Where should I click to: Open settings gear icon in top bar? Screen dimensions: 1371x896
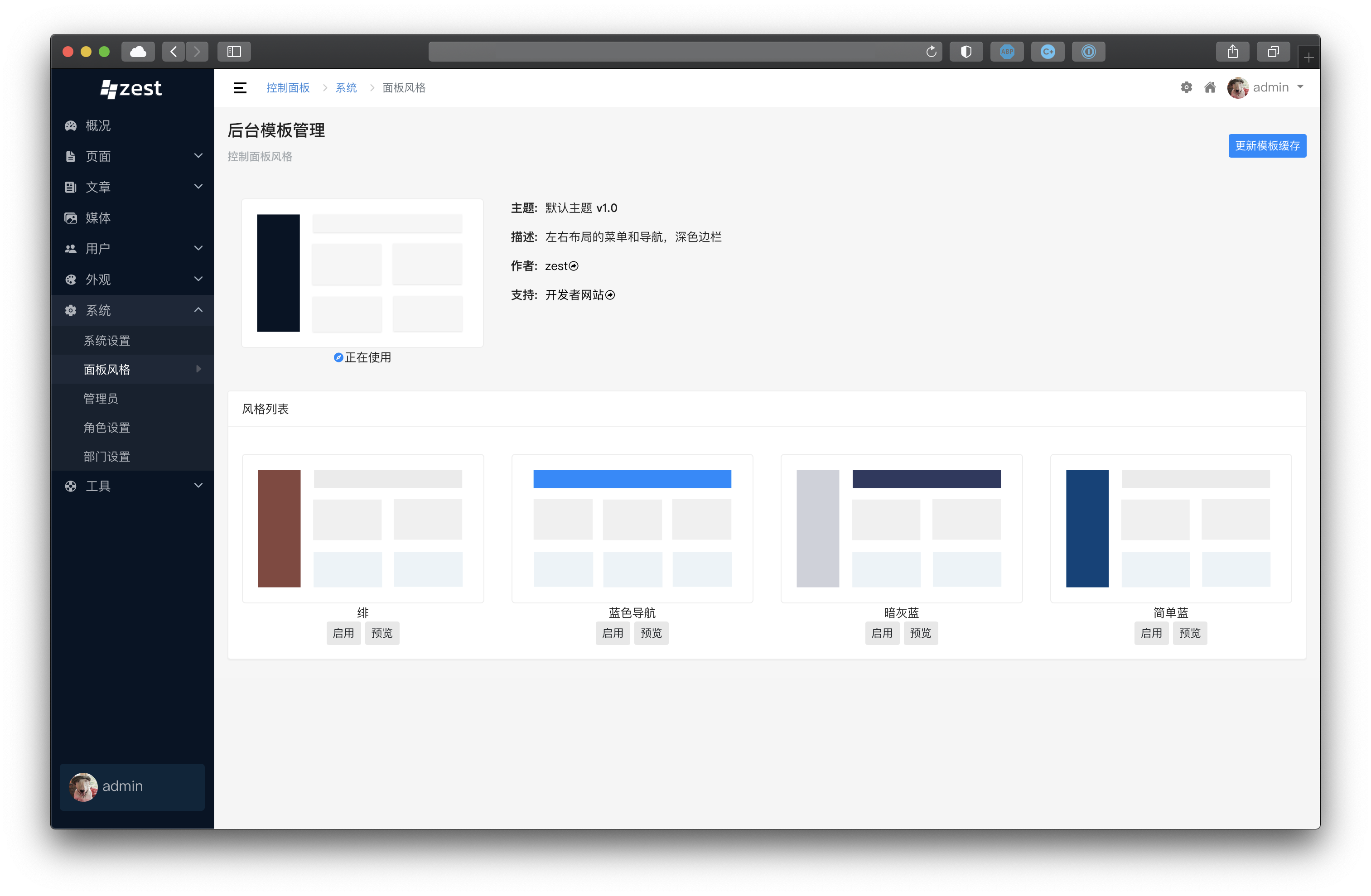1186,87
